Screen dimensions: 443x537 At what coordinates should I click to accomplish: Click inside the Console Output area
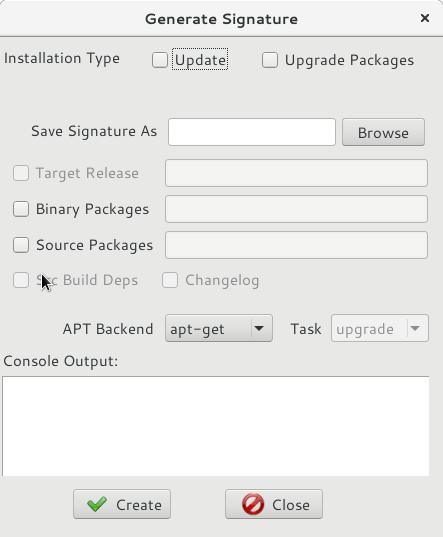pyautogui.click(x=216, y=426)
